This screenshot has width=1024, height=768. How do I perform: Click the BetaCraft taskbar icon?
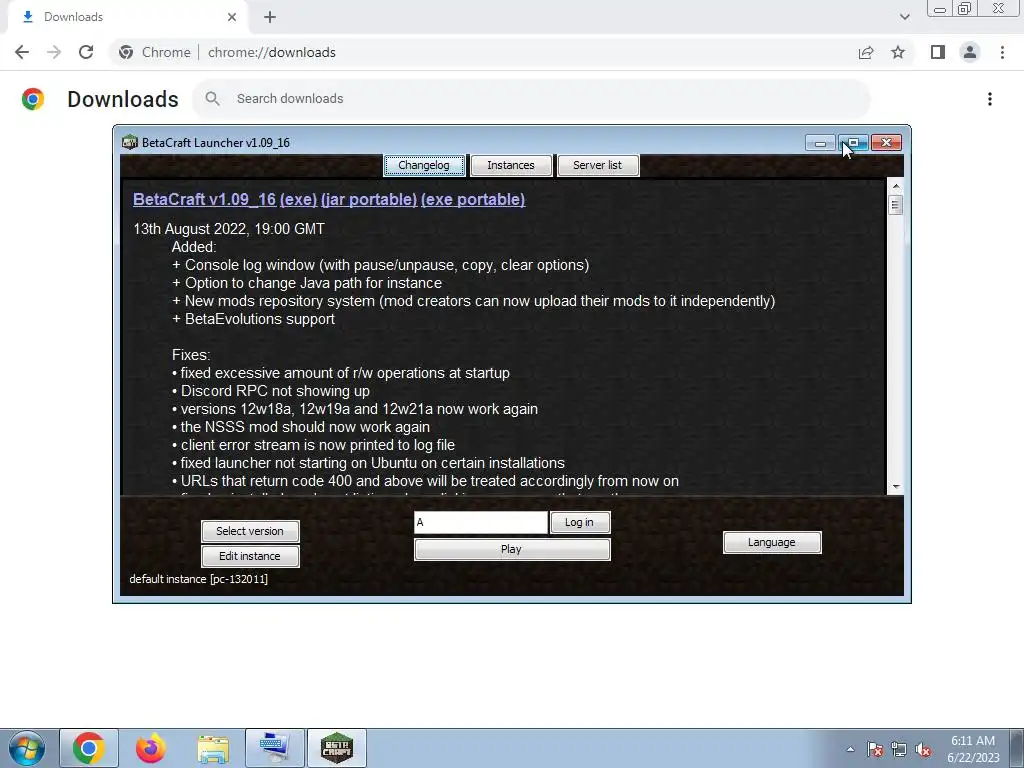coord(336,748)
